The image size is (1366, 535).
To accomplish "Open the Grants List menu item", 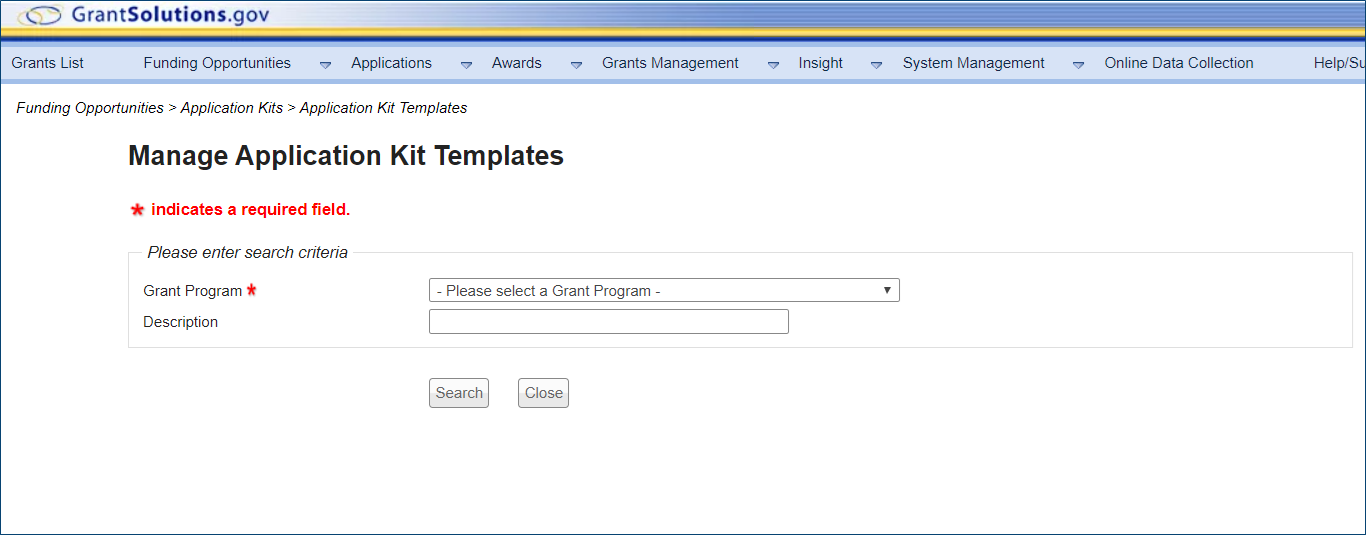I will (x=48, y=63).
